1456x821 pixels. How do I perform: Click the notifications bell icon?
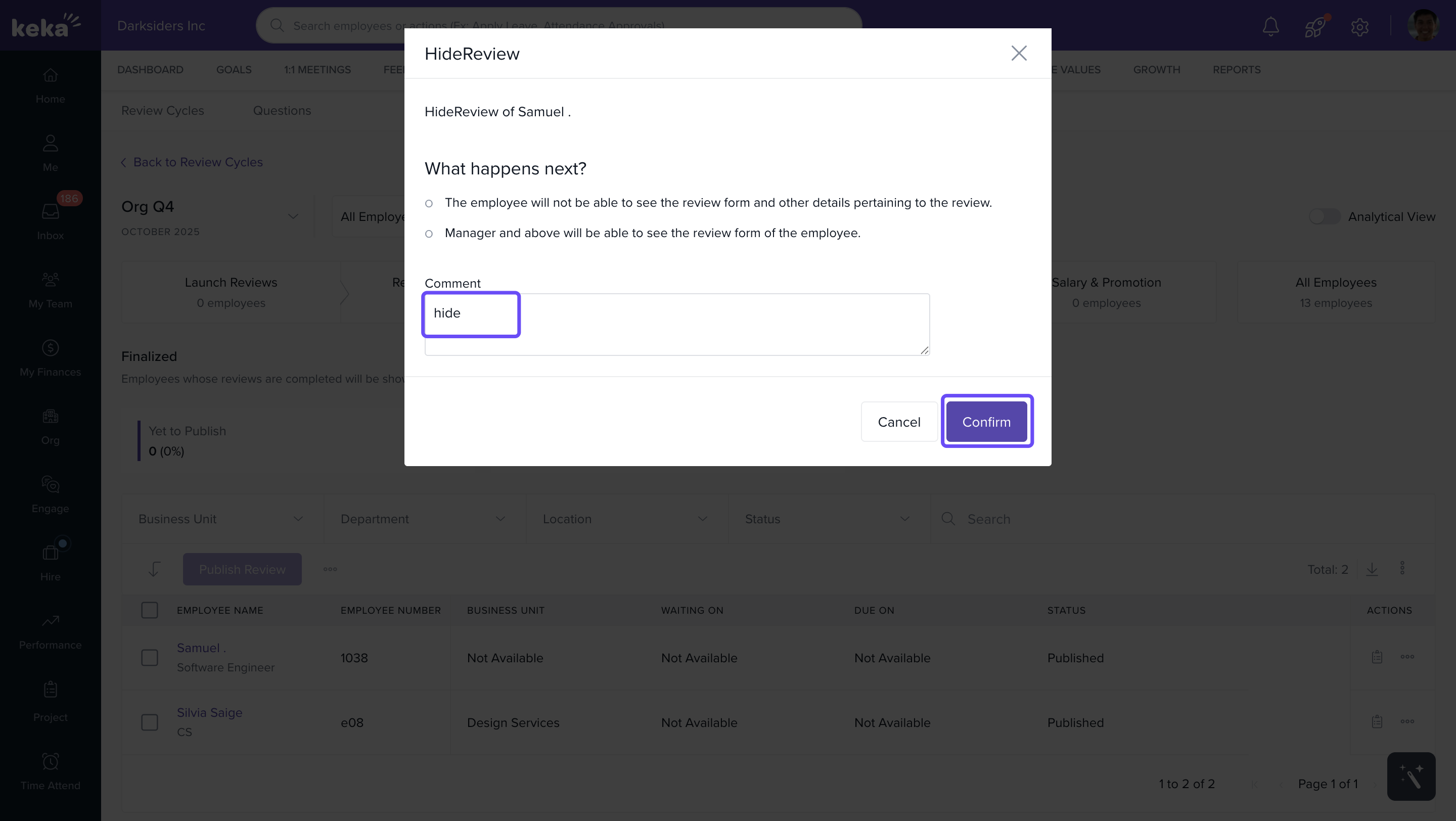tap(1270, 26)
